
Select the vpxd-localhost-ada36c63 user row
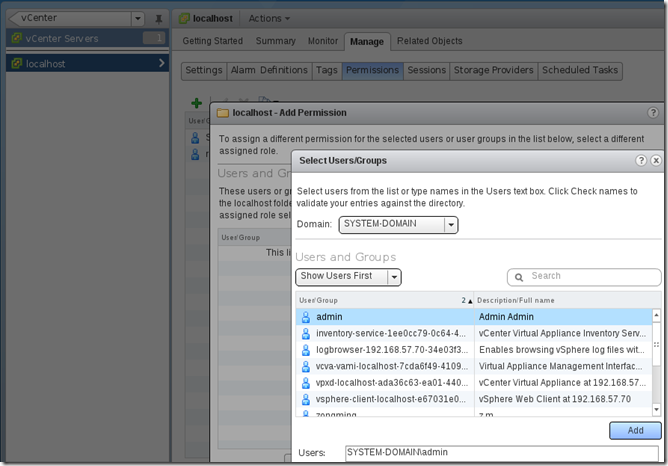[x=474, y=383]
